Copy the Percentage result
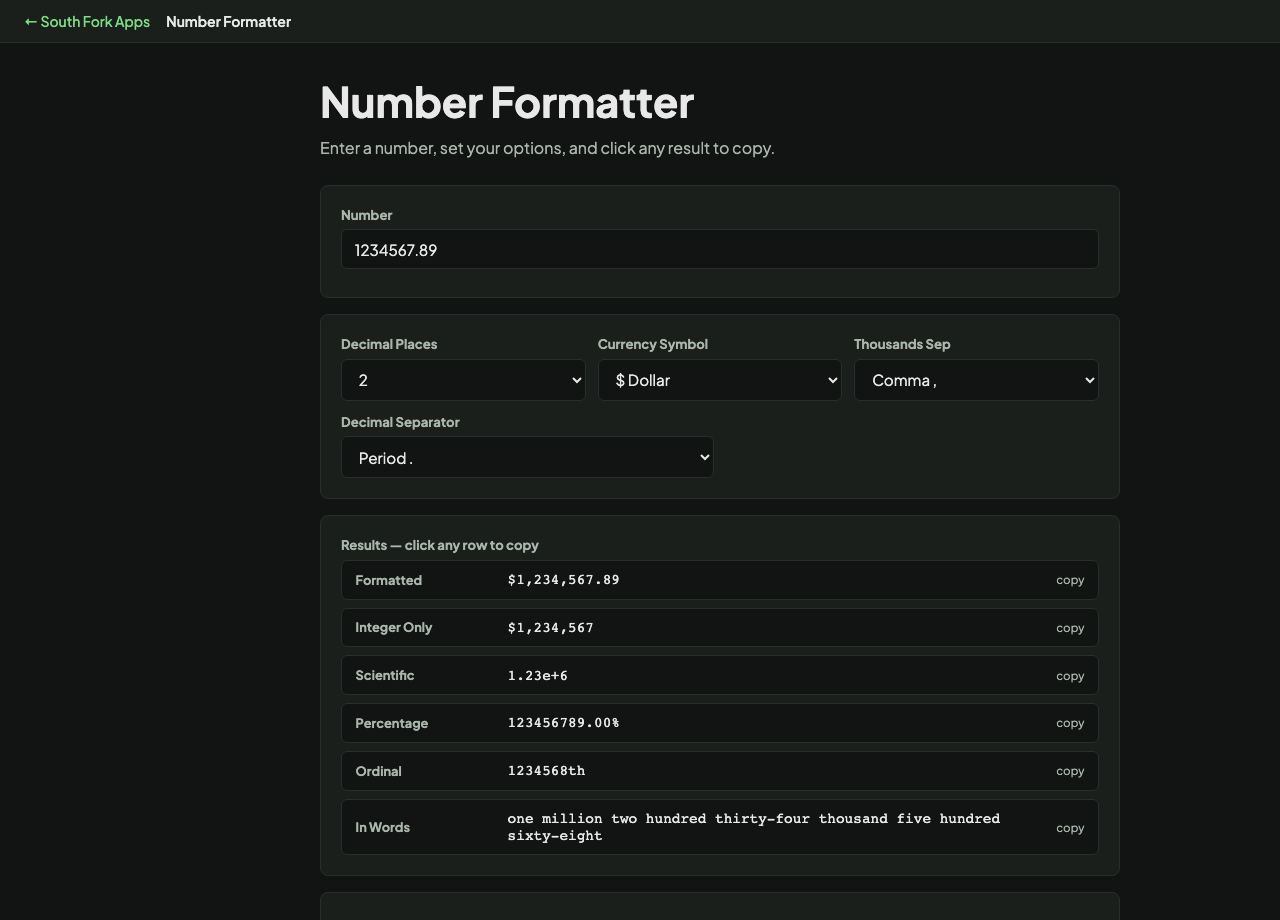The width and height of the screenshot is (1280, 920). point(1070,723)
